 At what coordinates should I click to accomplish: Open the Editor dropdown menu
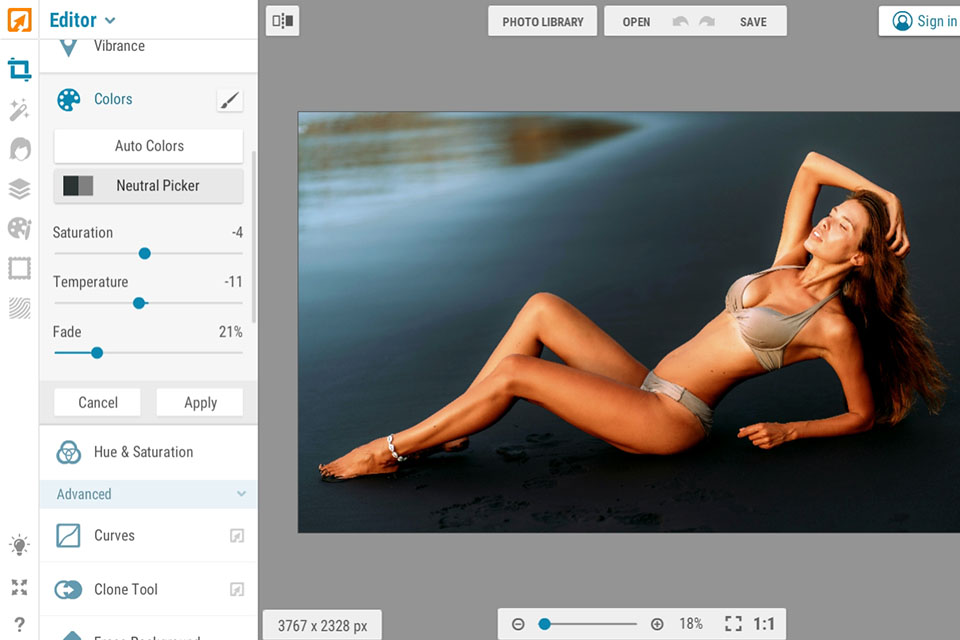[x=83, y=20]
